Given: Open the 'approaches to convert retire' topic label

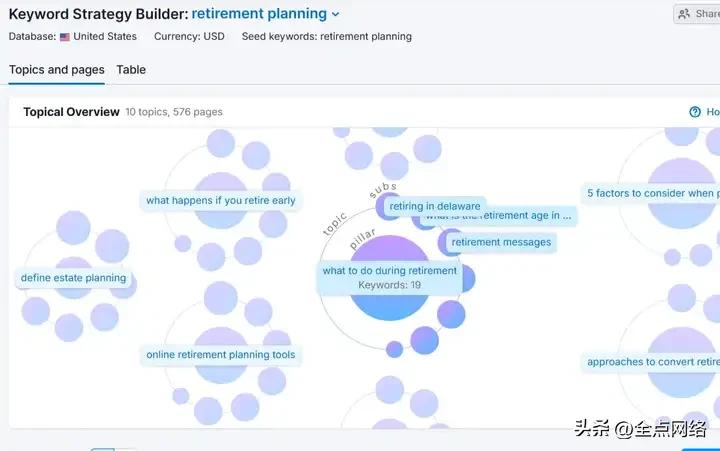Looking at the screenshot, I should coord(651,362).
